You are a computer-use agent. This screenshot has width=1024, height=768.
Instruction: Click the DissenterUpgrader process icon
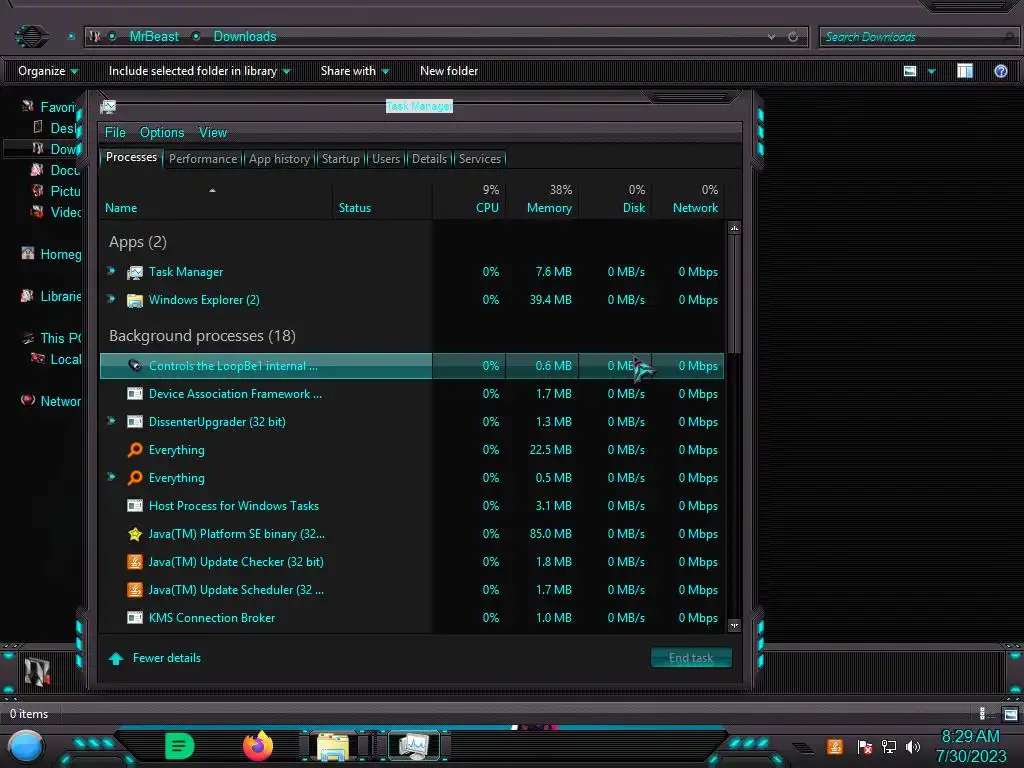[135, 422]
